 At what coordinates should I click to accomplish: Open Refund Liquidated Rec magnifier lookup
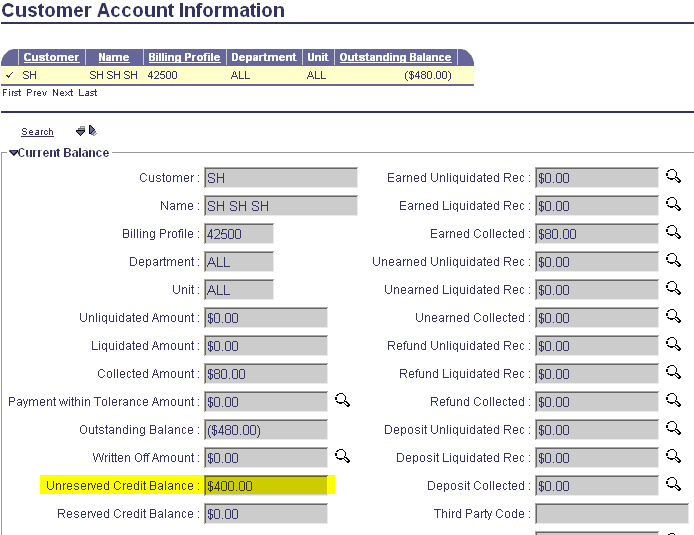point(673,372)
